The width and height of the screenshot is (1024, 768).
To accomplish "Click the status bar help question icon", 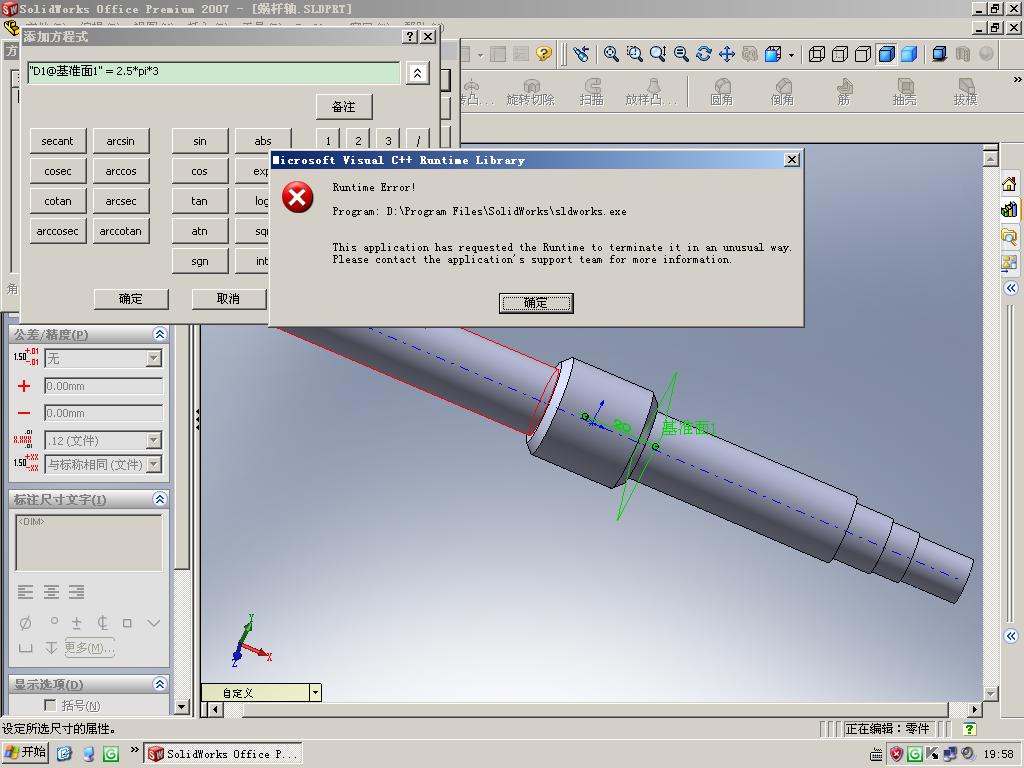I will 970,729.
